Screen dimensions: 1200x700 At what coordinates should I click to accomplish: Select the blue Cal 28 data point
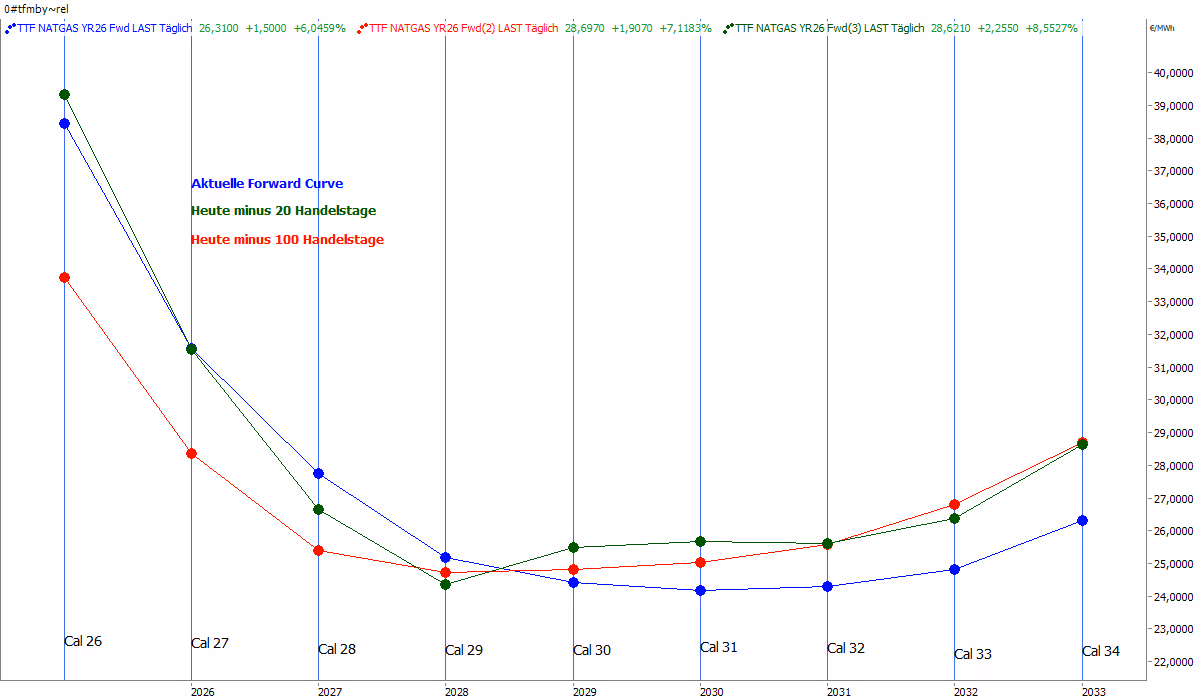click(x=318, y=474)
